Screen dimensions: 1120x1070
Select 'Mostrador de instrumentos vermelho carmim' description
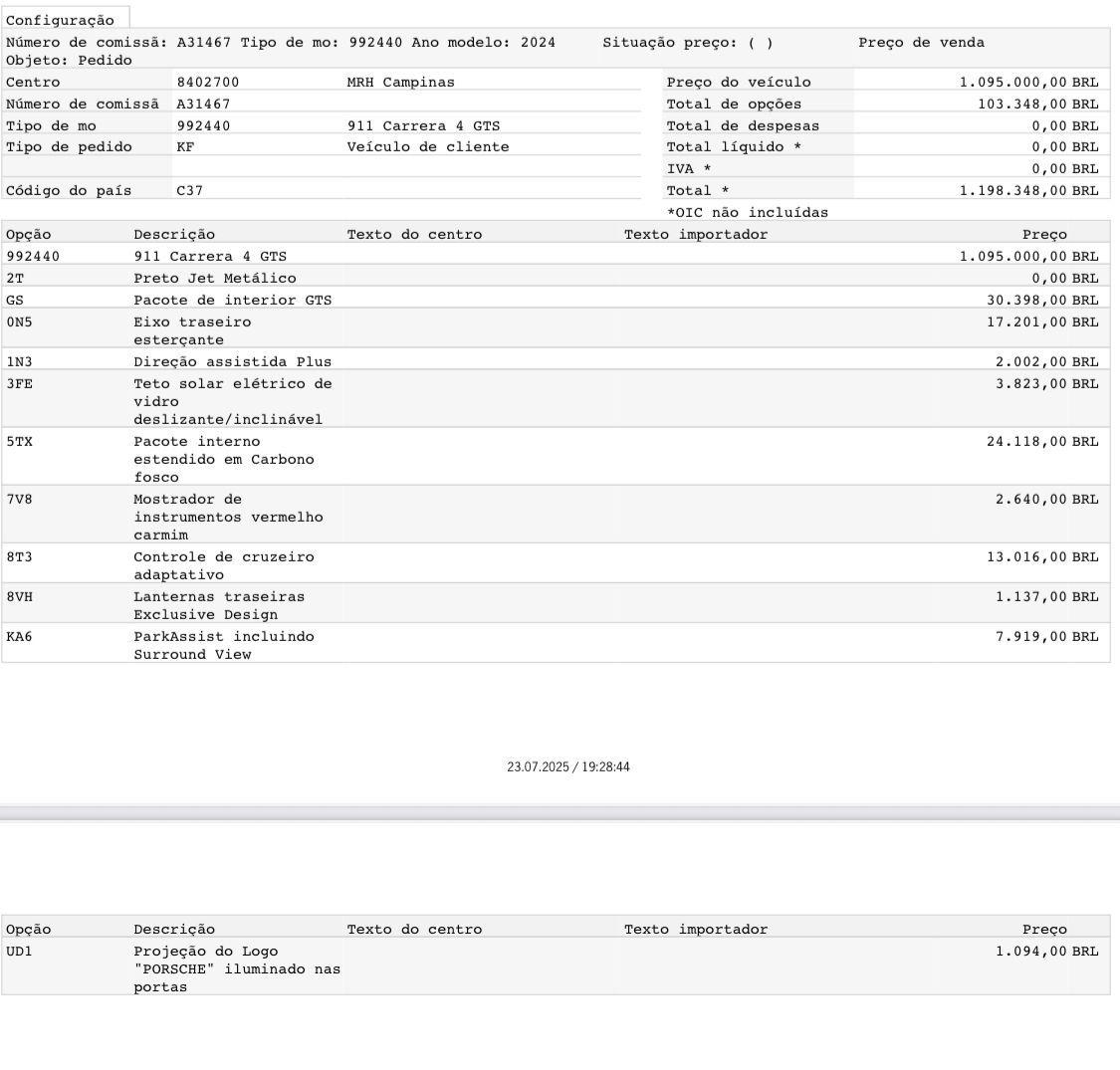point(228,518)
